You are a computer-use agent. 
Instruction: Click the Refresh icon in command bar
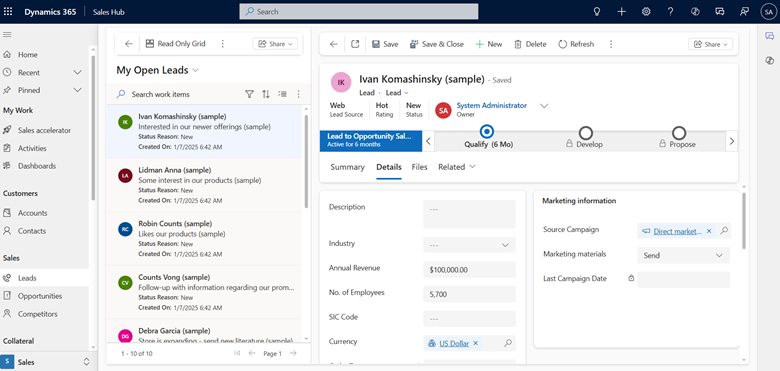click(563, 44)
